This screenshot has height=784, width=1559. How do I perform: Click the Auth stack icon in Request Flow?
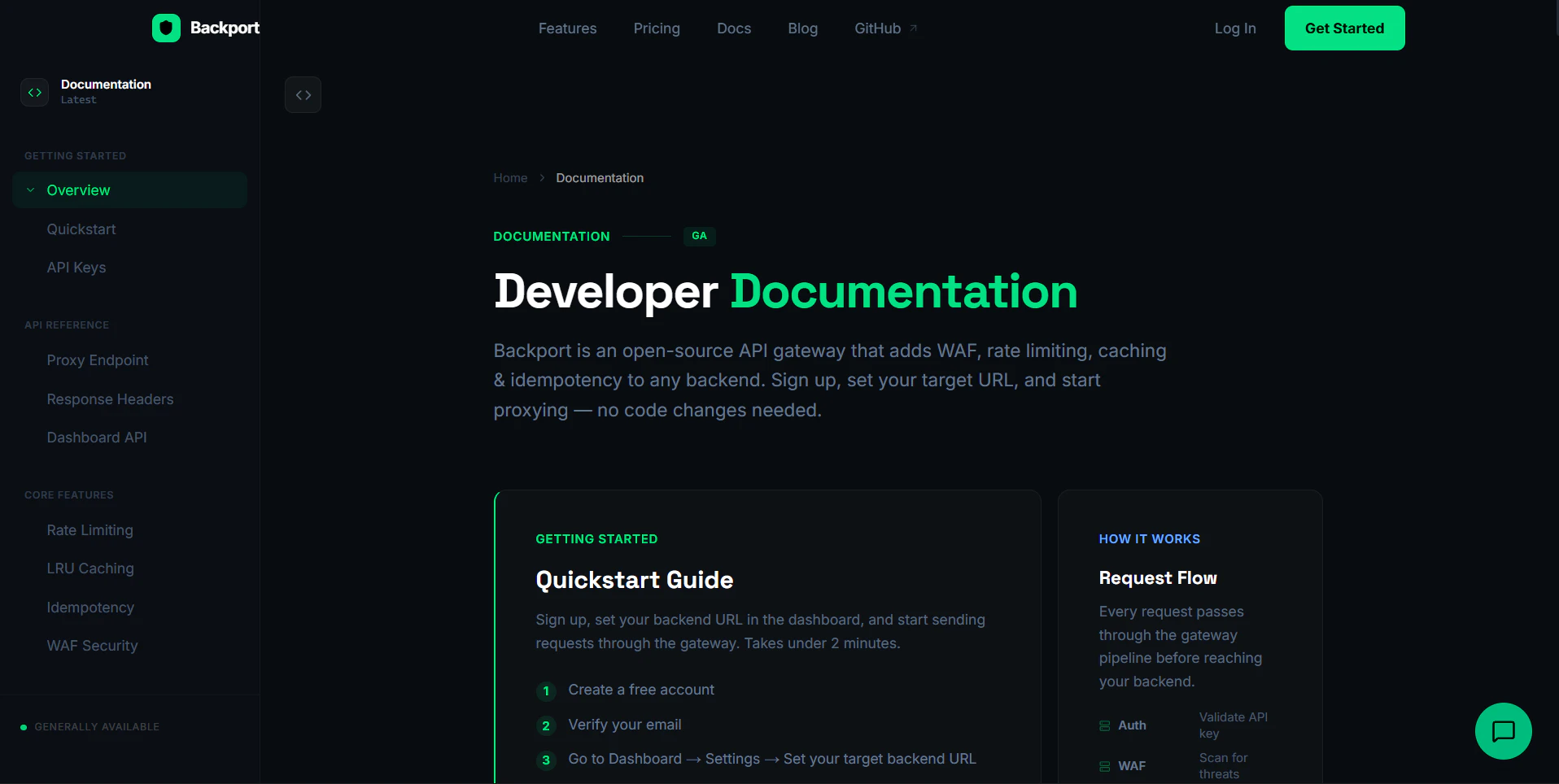1104,725
